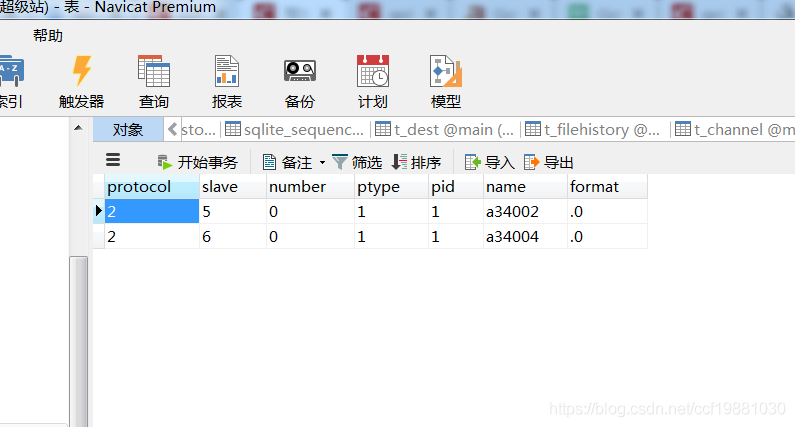Select pid cell in a34002 row
Viewport: 795px width, 427px height.
456,211
